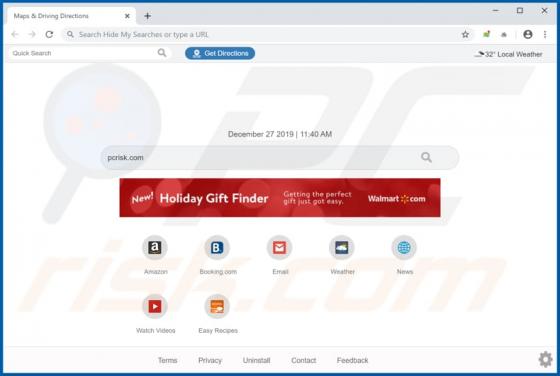Minimize the browser window
Viewport: 560px width, 376px height.
coord(495,11)
